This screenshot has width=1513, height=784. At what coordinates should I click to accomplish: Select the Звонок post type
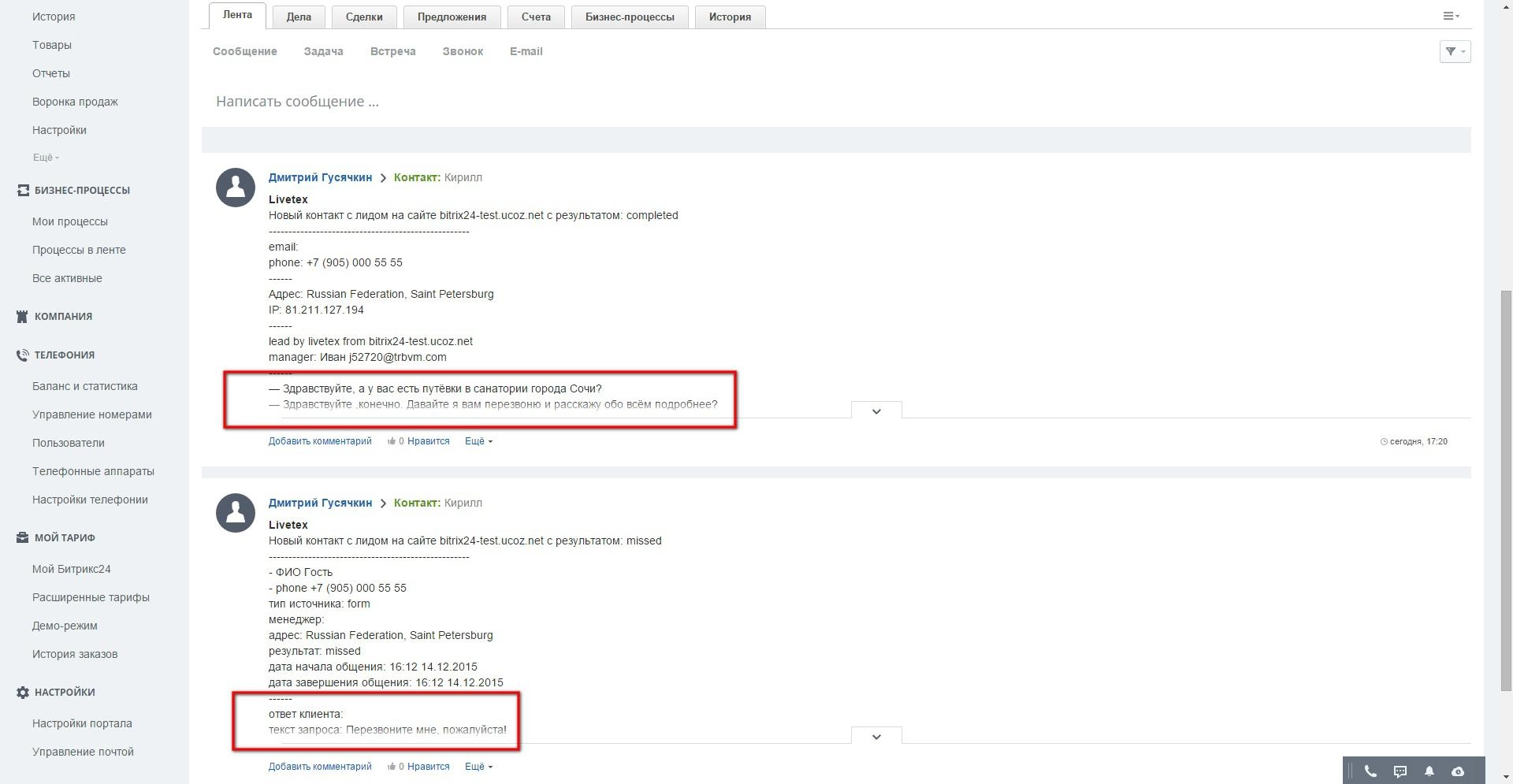tap(463, 51)
